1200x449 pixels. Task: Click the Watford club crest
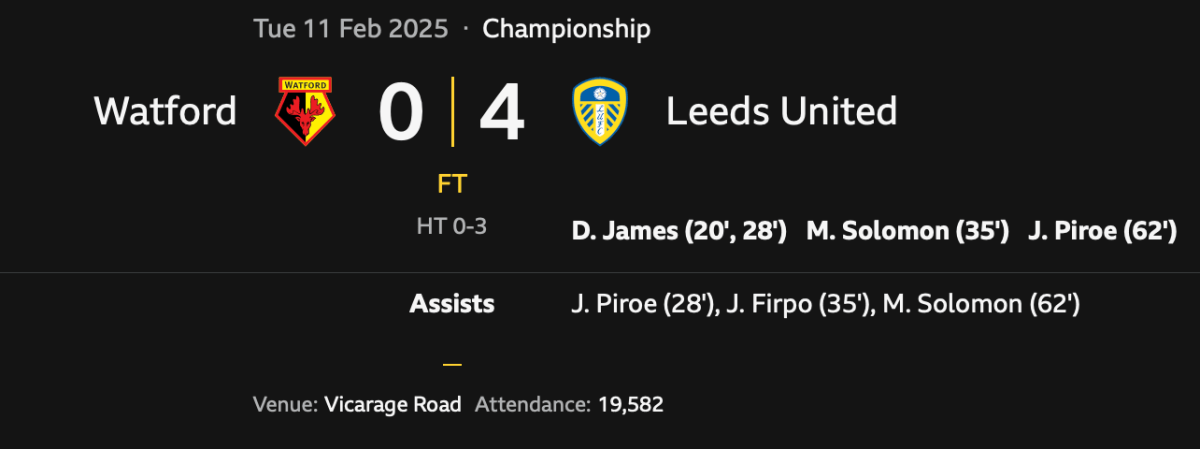306,112
